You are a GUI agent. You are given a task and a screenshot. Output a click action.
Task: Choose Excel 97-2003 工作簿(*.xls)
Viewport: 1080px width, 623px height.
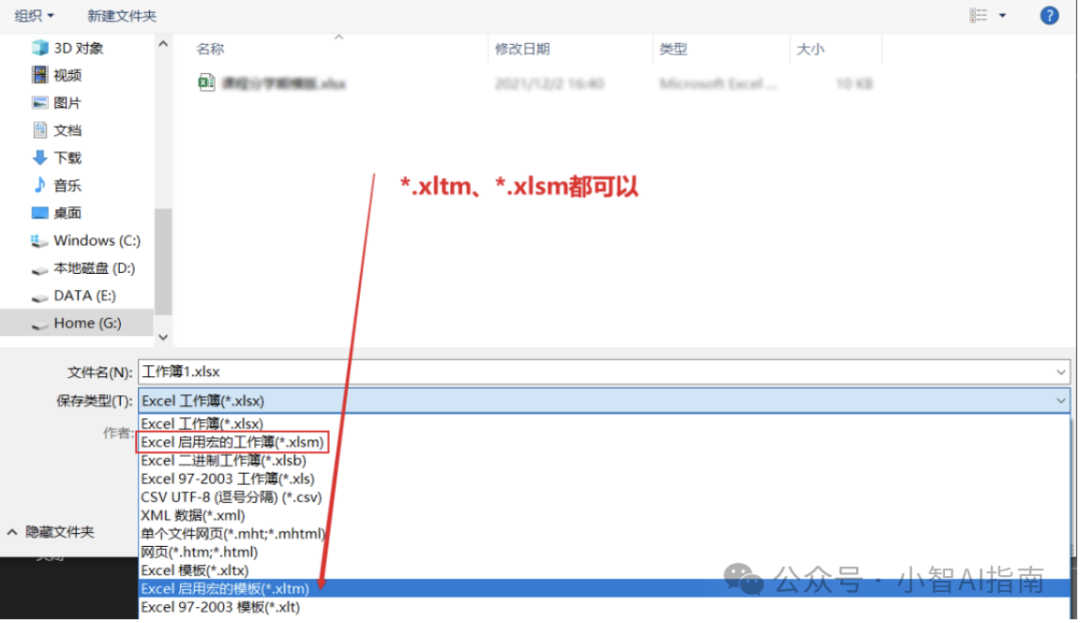[604, 478]
